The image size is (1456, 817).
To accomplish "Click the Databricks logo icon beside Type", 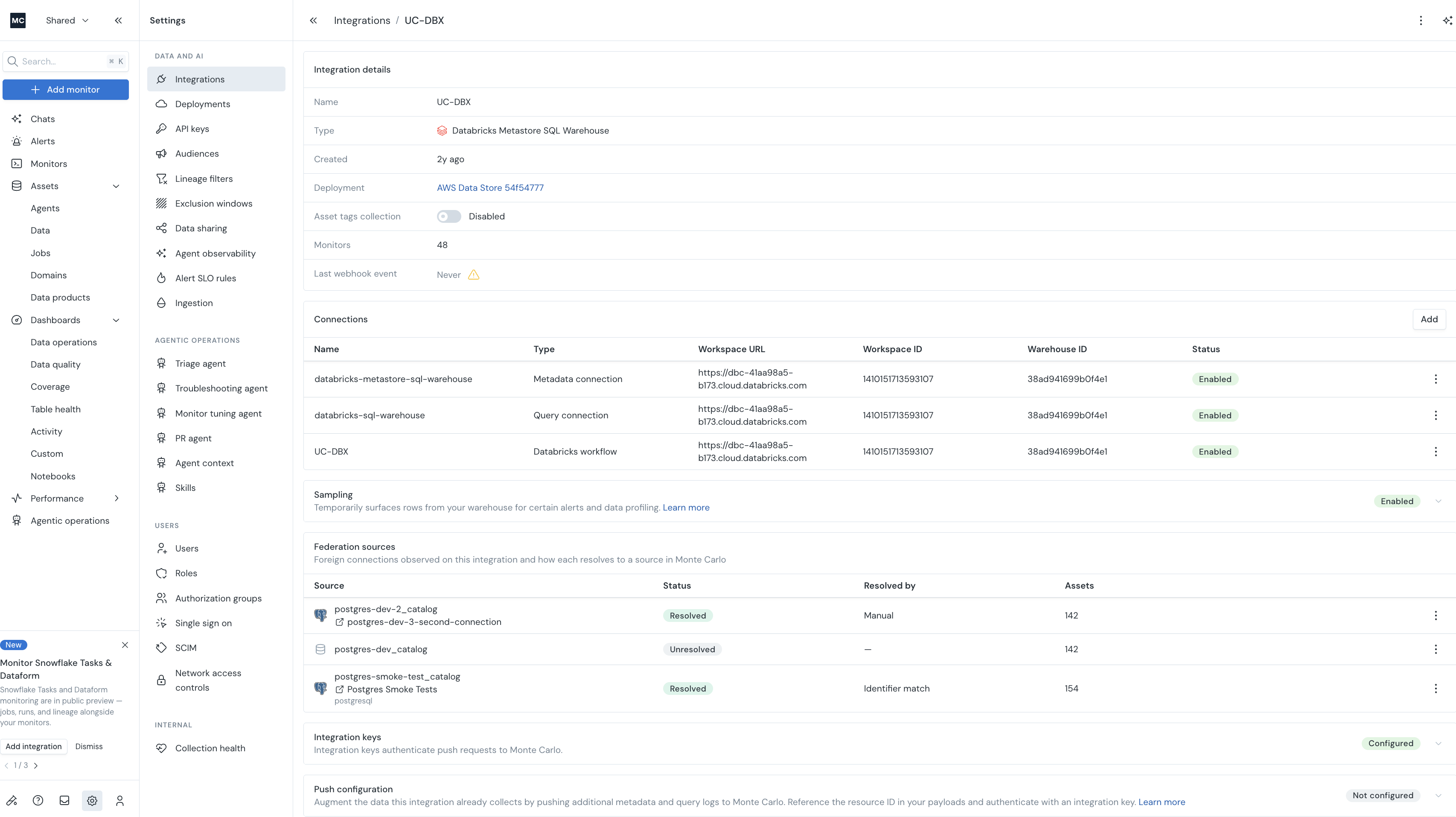I will (442, 131).
